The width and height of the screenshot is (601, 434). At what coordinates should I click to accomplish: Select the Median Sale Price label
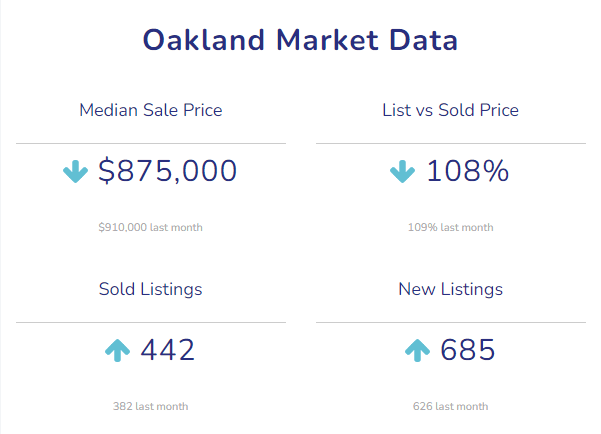(150, 110)
